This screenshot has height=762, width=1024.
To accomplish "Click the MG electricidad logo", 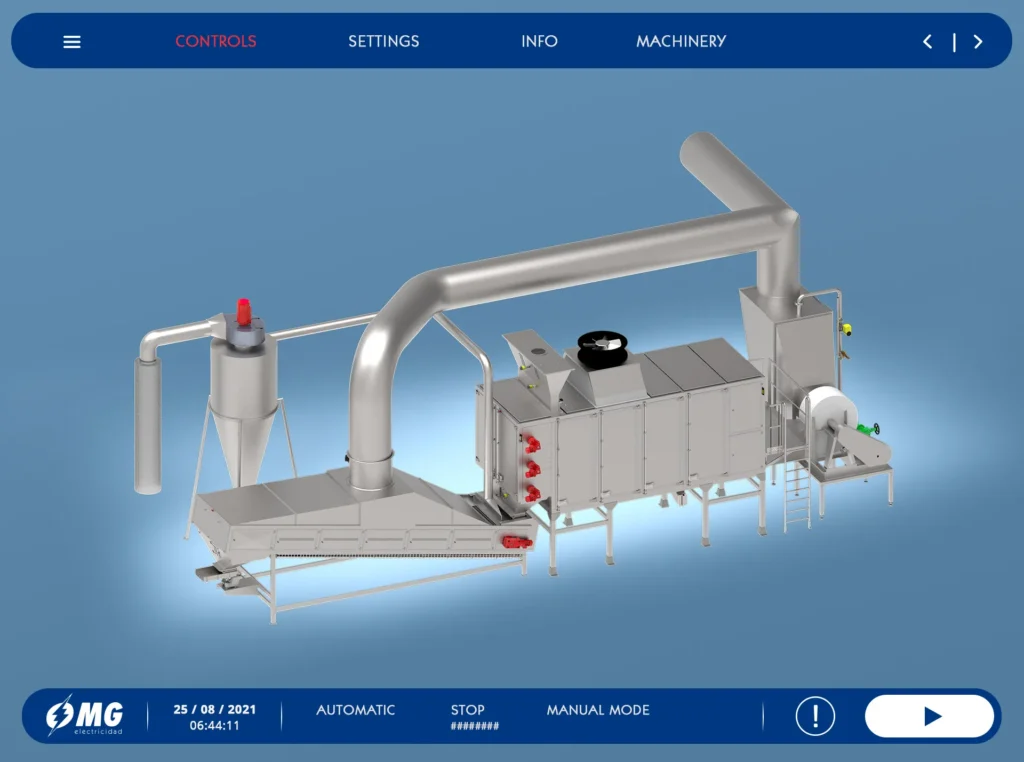I will 84,716.
